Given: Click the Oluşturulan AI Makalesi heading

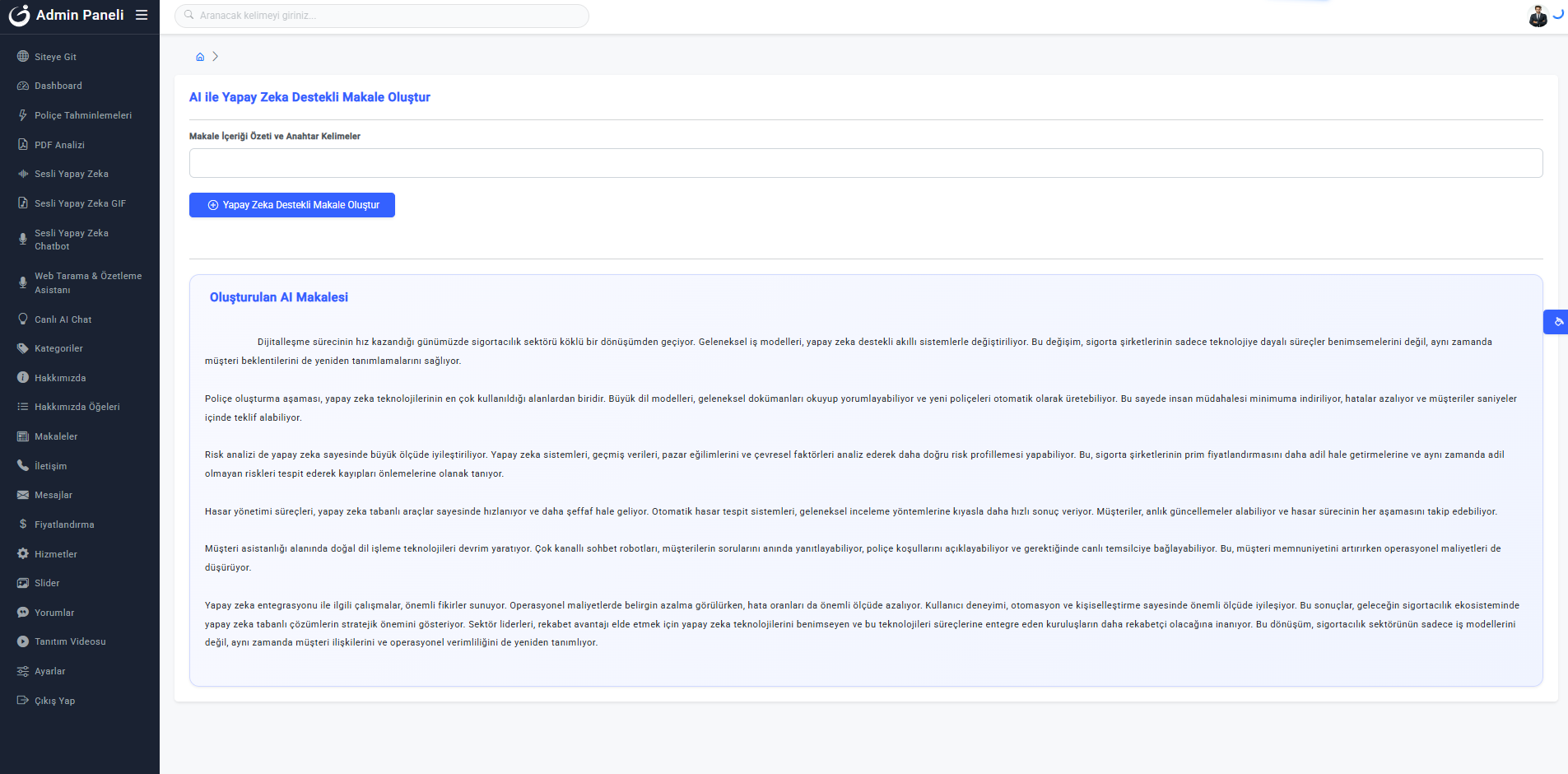Looking at the screenshot, I should pos(279,297).
